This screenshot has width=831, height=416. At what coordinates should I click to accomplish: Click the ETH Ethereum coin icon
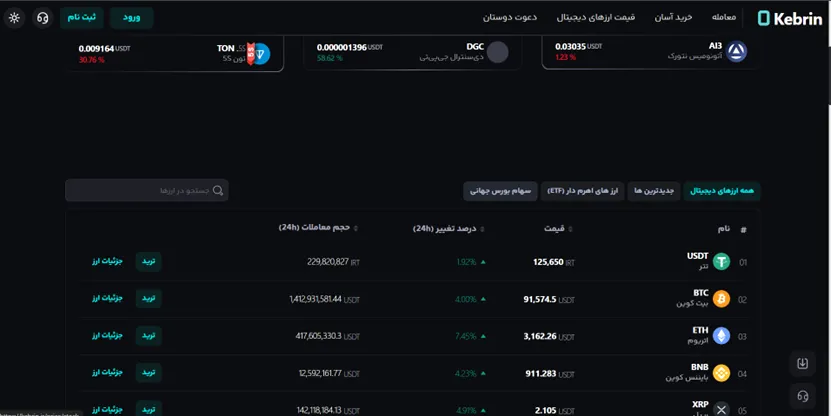pos(721,336)
